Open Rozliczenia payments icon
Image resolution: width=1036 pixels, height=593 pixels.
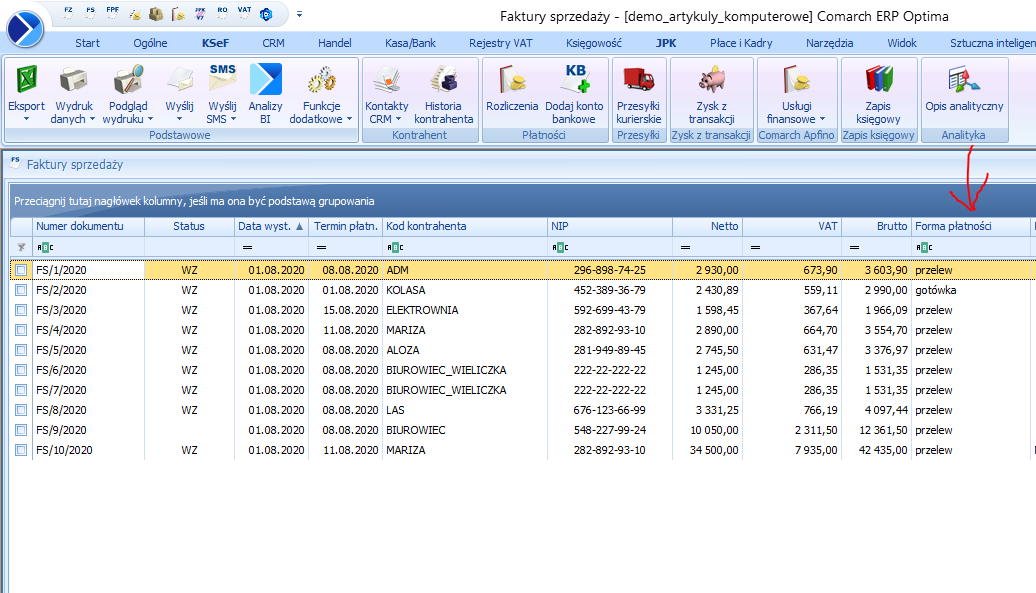[512, 79]
